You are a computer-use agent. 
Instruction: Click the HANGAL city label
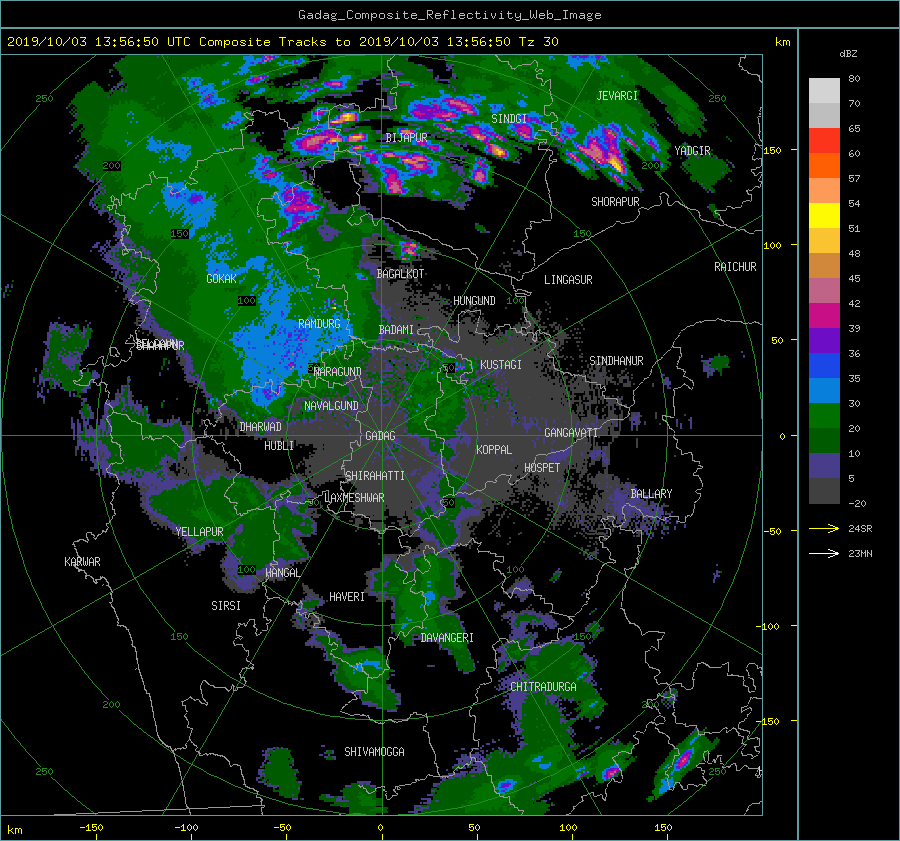click(282, 573)
